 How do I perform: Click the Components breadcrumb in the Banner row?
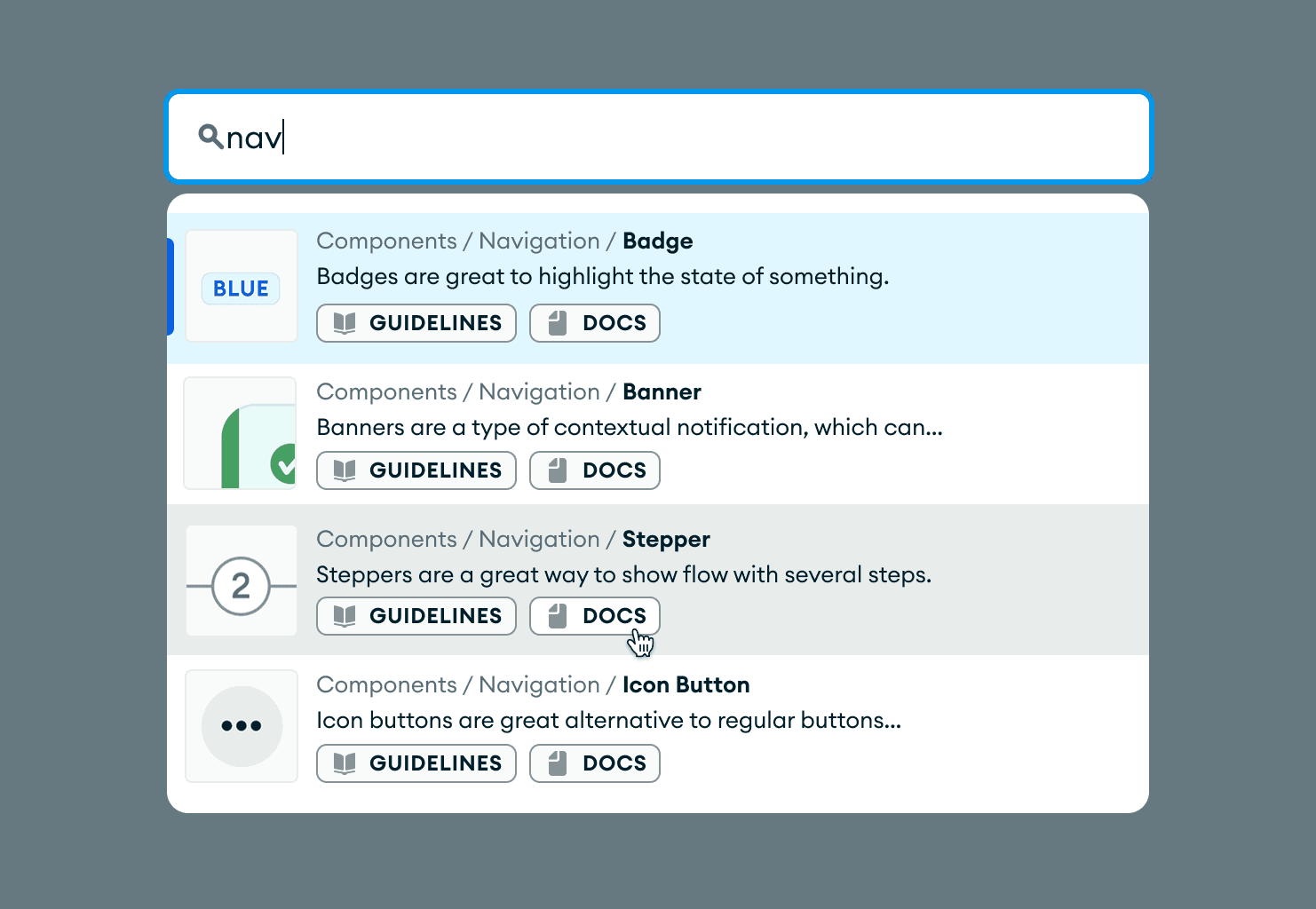coord(387,391)
